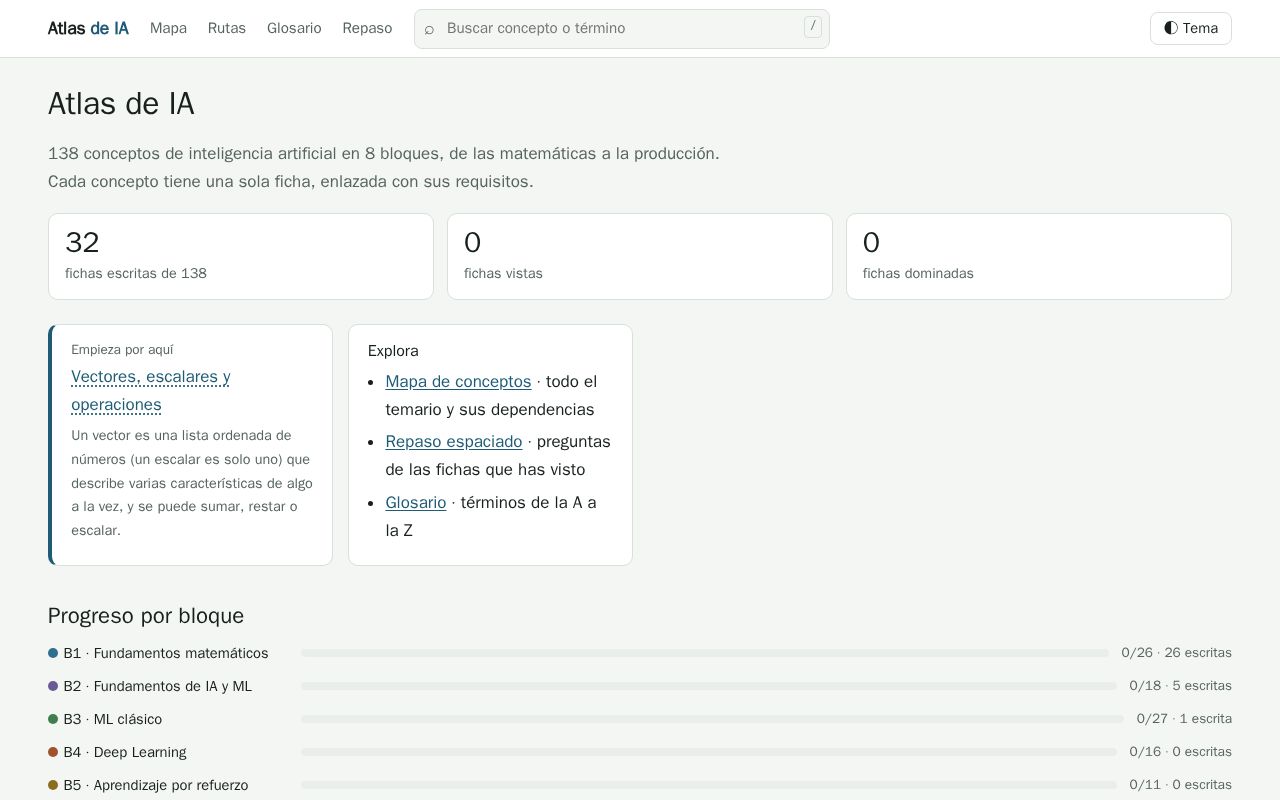Follow the Repaso espaciado link
Screen dimensions: 1280x800
pyautogui.click(x=454, y=441)
